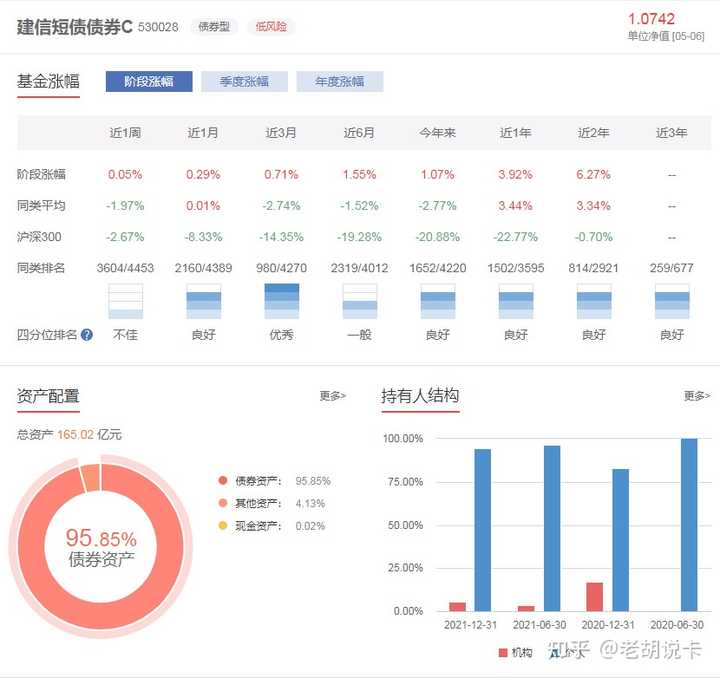
Task: Click the blue bar for 2021-06-30
Action: pyautogui.click(x=552, y=528)
